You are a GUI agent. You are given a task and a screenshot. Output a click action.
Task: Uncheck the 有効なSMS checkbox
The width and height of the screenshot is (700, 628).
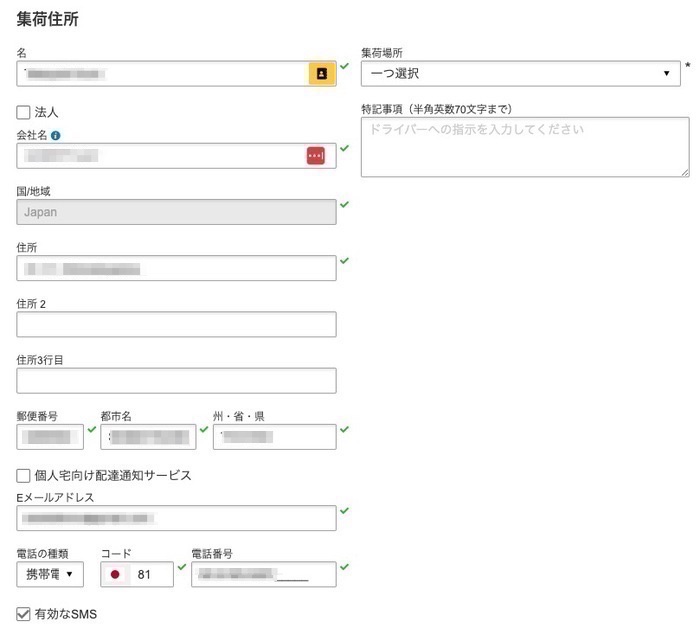[24, 614]
